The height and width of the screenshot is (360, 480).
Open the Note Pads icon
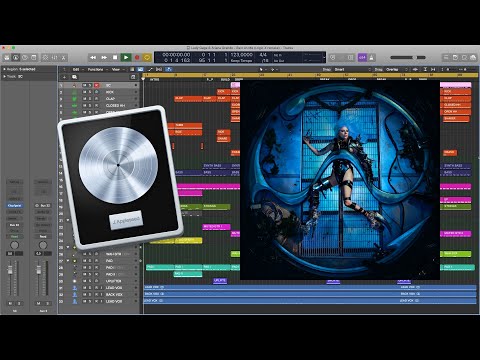455,57
